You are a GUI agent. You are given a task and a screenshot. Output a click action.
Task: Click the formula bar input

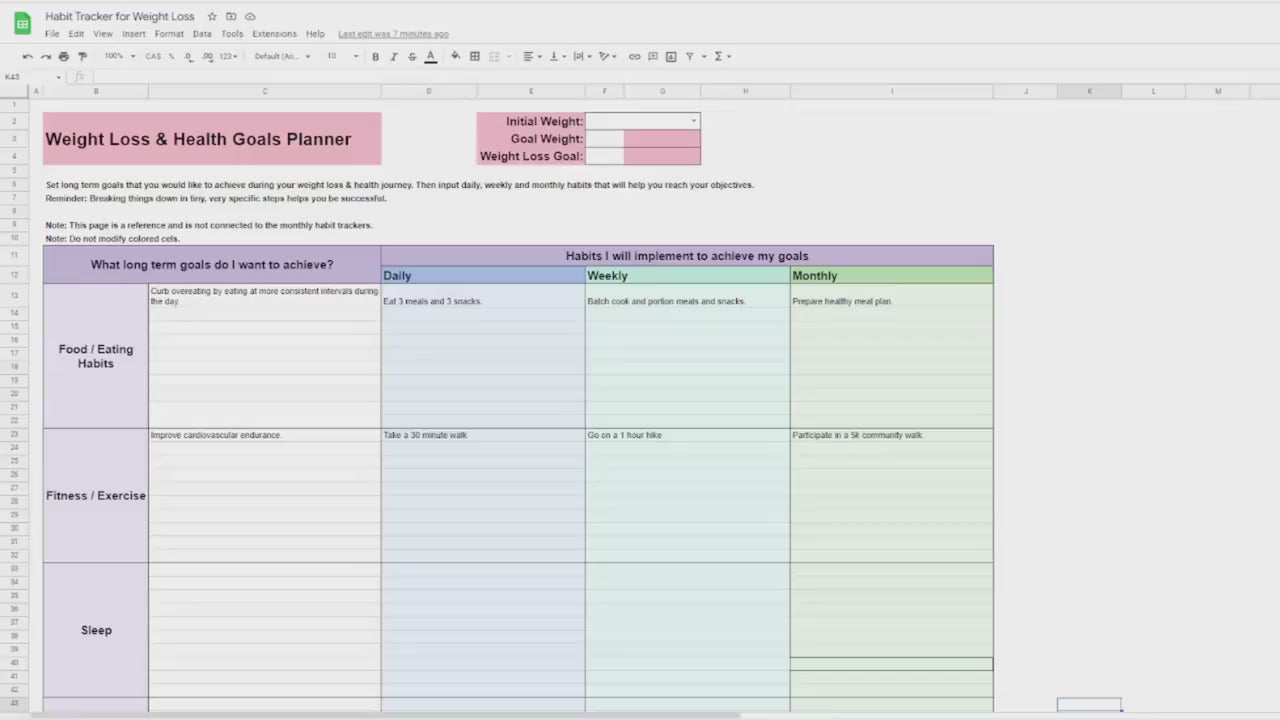click(x=600, y=77)
